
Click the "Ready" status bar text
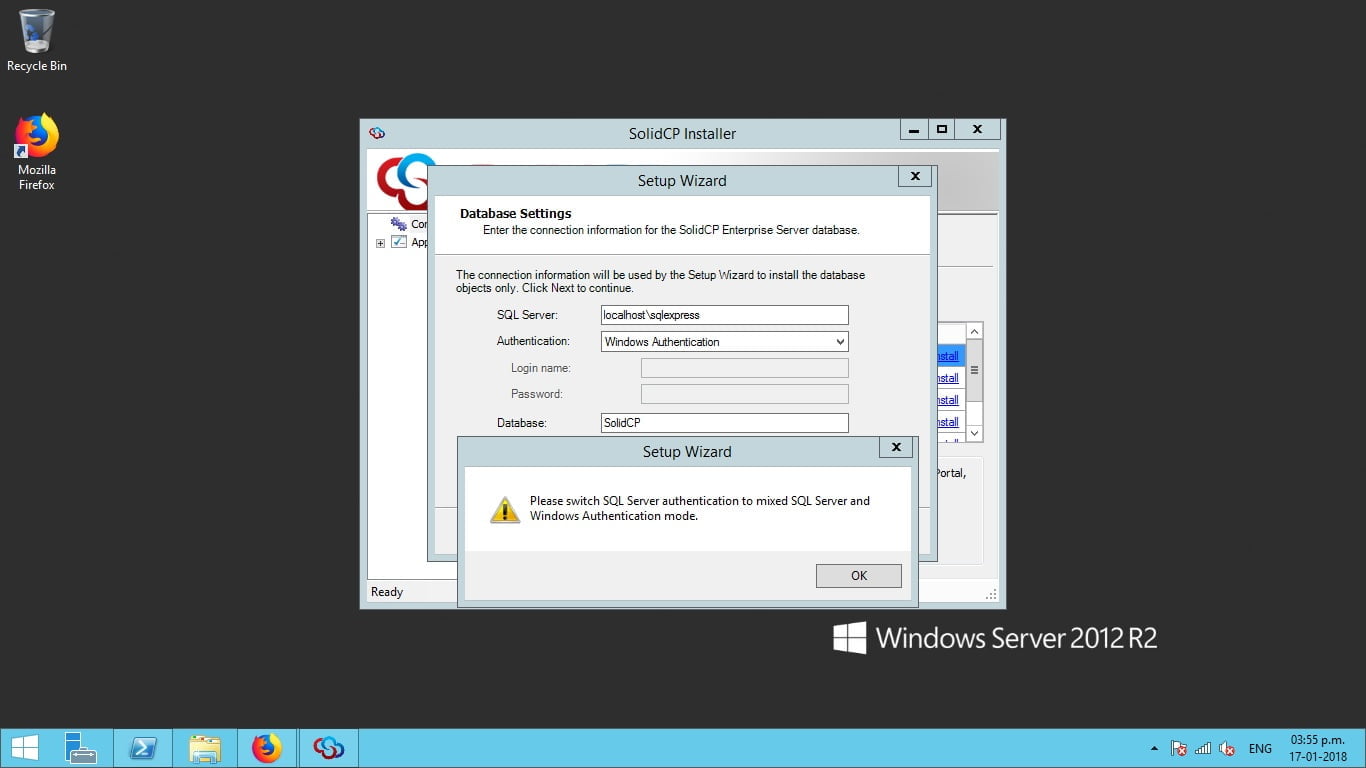coord(387,592)
